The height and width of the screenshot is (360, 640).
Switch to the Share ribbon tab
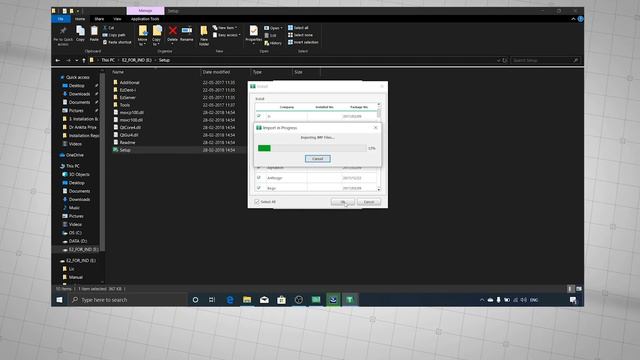[99, 19]
